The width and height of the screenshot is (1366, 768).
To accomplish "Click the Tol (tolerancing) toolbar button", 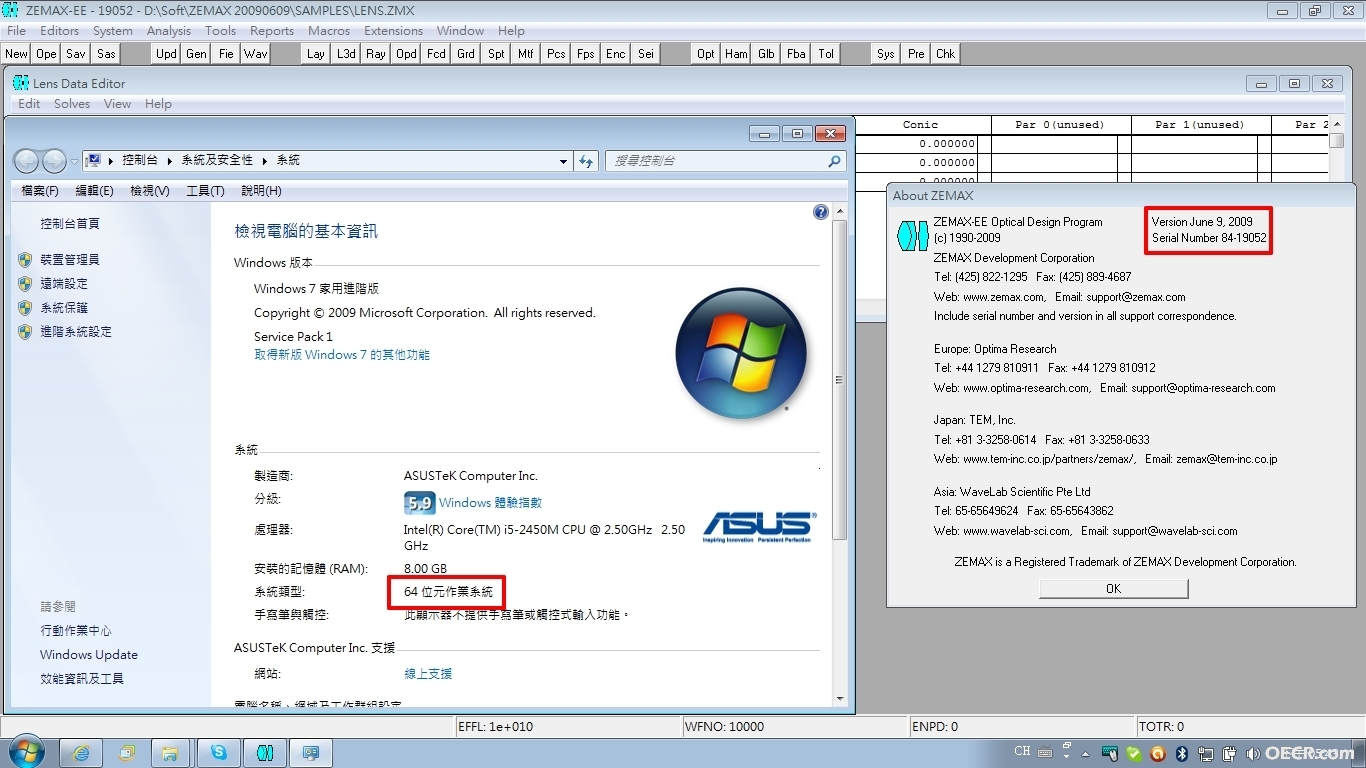I will pos(827,54).
